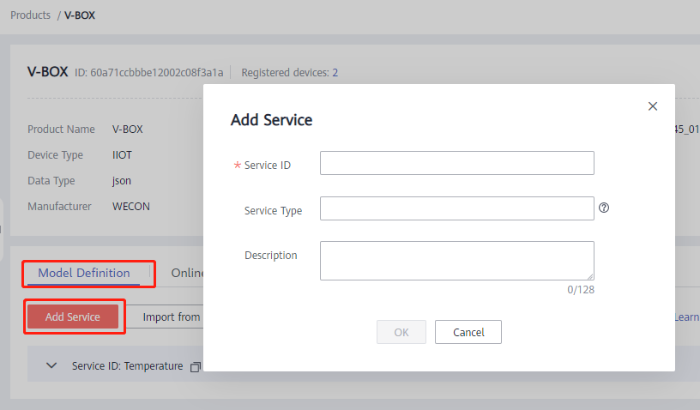
Task: Click the Service ID: Temperature label
Action: click(127, 366)
